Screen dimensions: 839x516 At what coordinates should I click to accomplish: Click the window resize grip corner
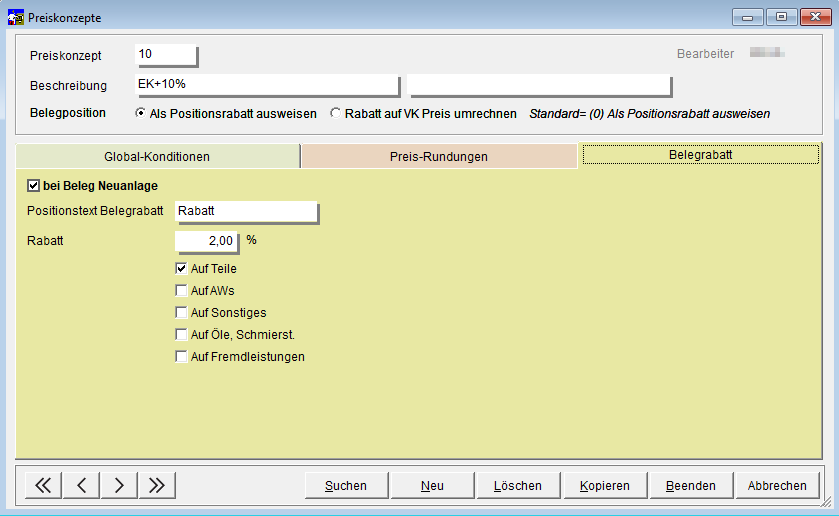[x=827, y=502]
